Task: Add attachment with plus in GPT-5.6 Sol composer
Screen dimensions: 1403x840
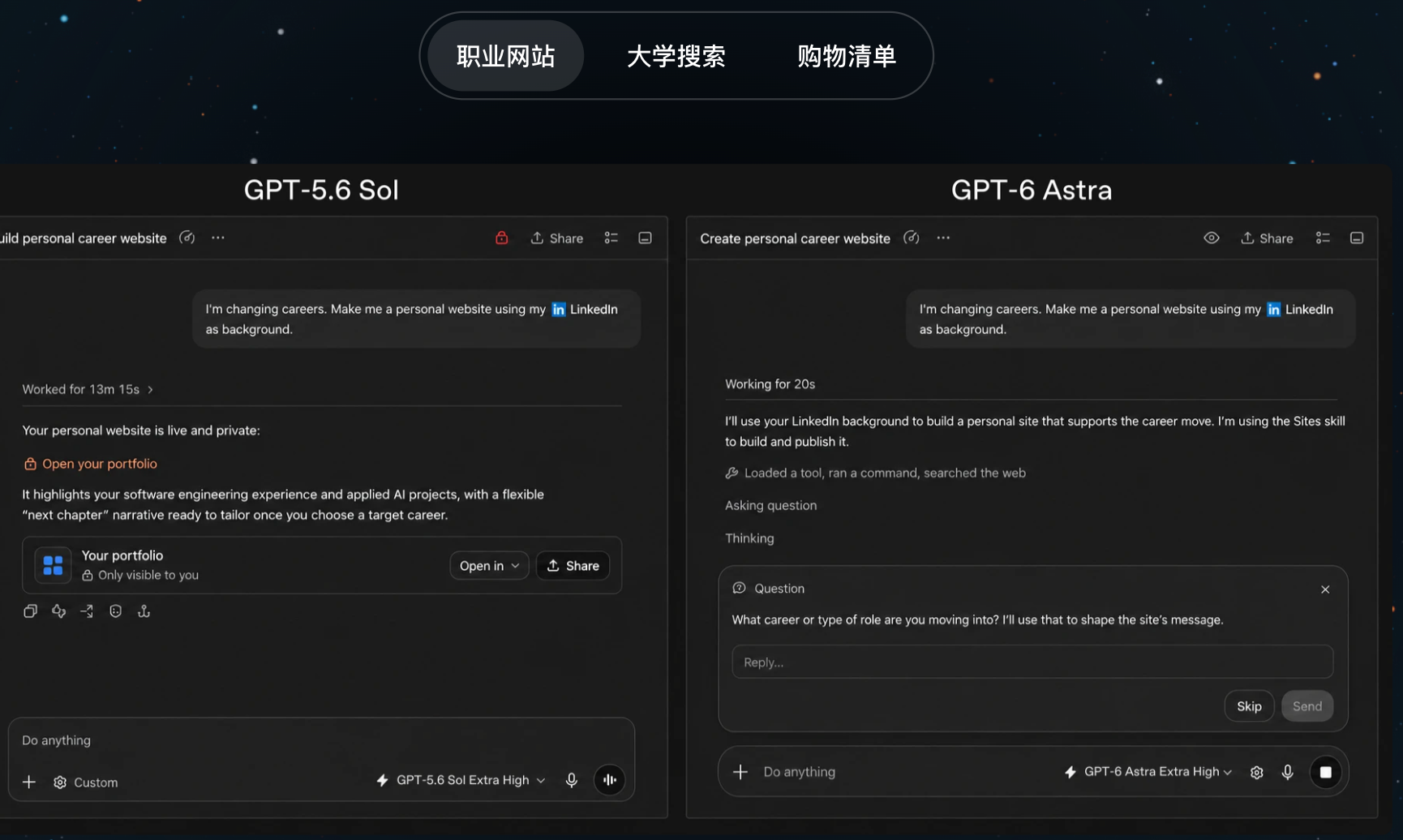Action: [29, 782]
